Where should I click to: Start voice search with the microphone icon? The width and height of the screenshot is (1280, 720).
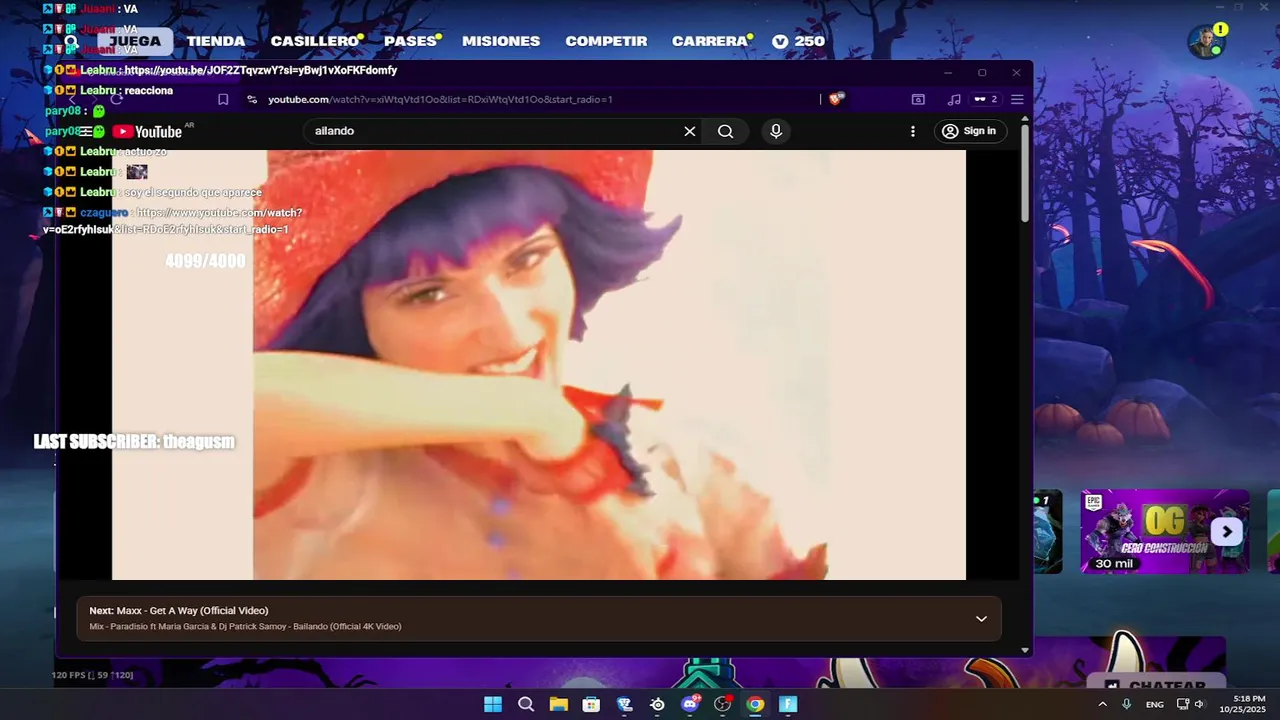[775, 131]
